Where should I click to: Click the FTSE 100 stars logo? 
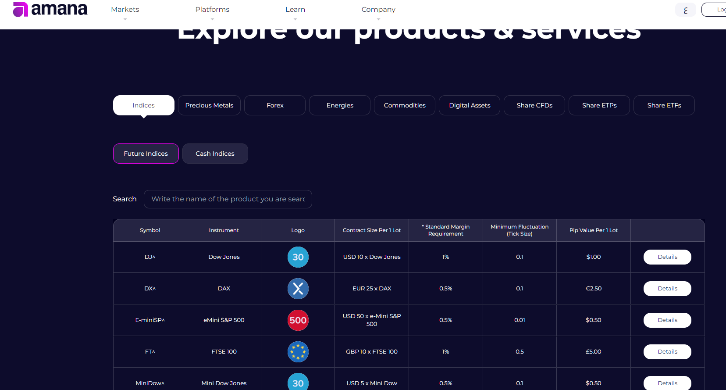point(298,352)
